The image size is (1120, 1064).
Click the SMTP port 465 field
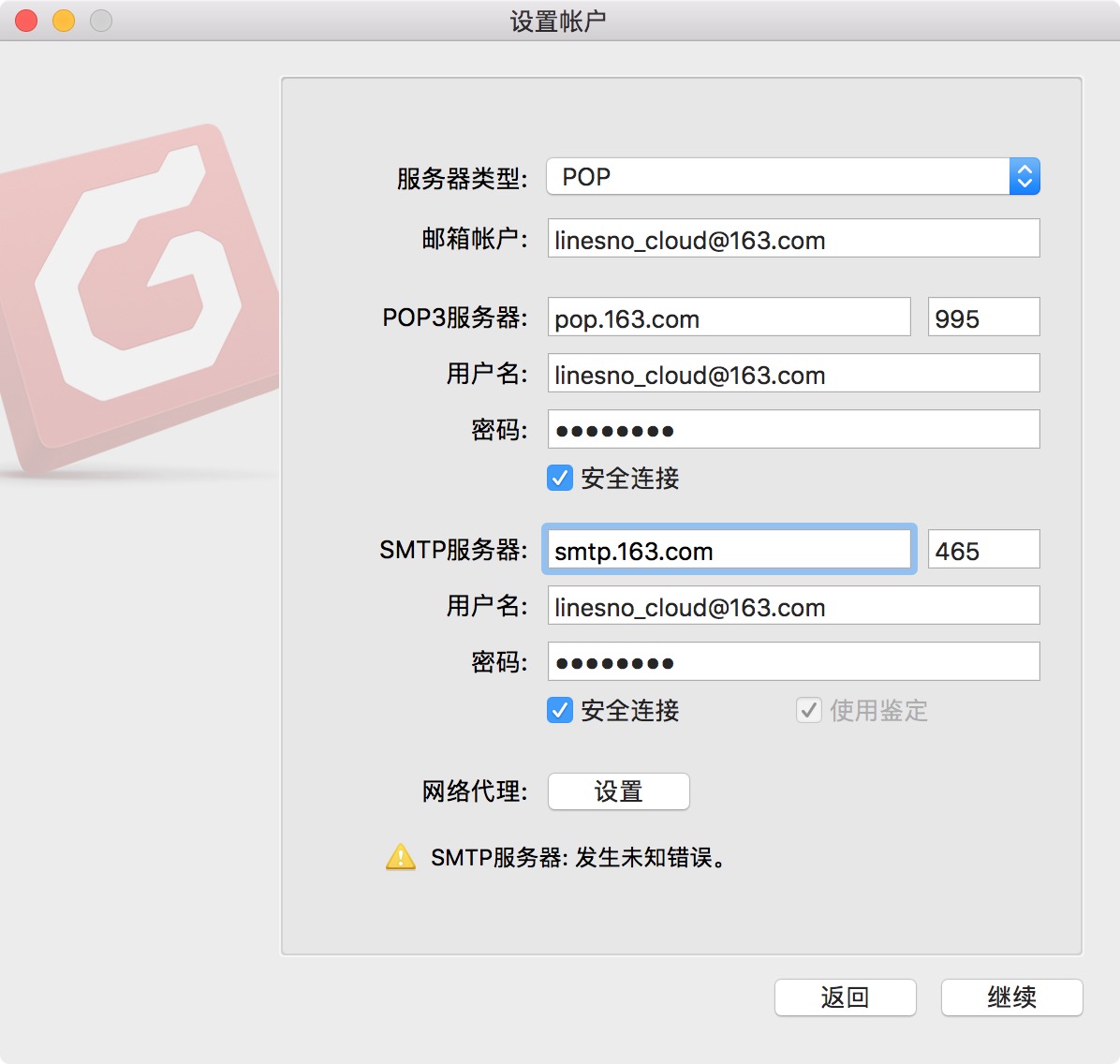(983, 550)
